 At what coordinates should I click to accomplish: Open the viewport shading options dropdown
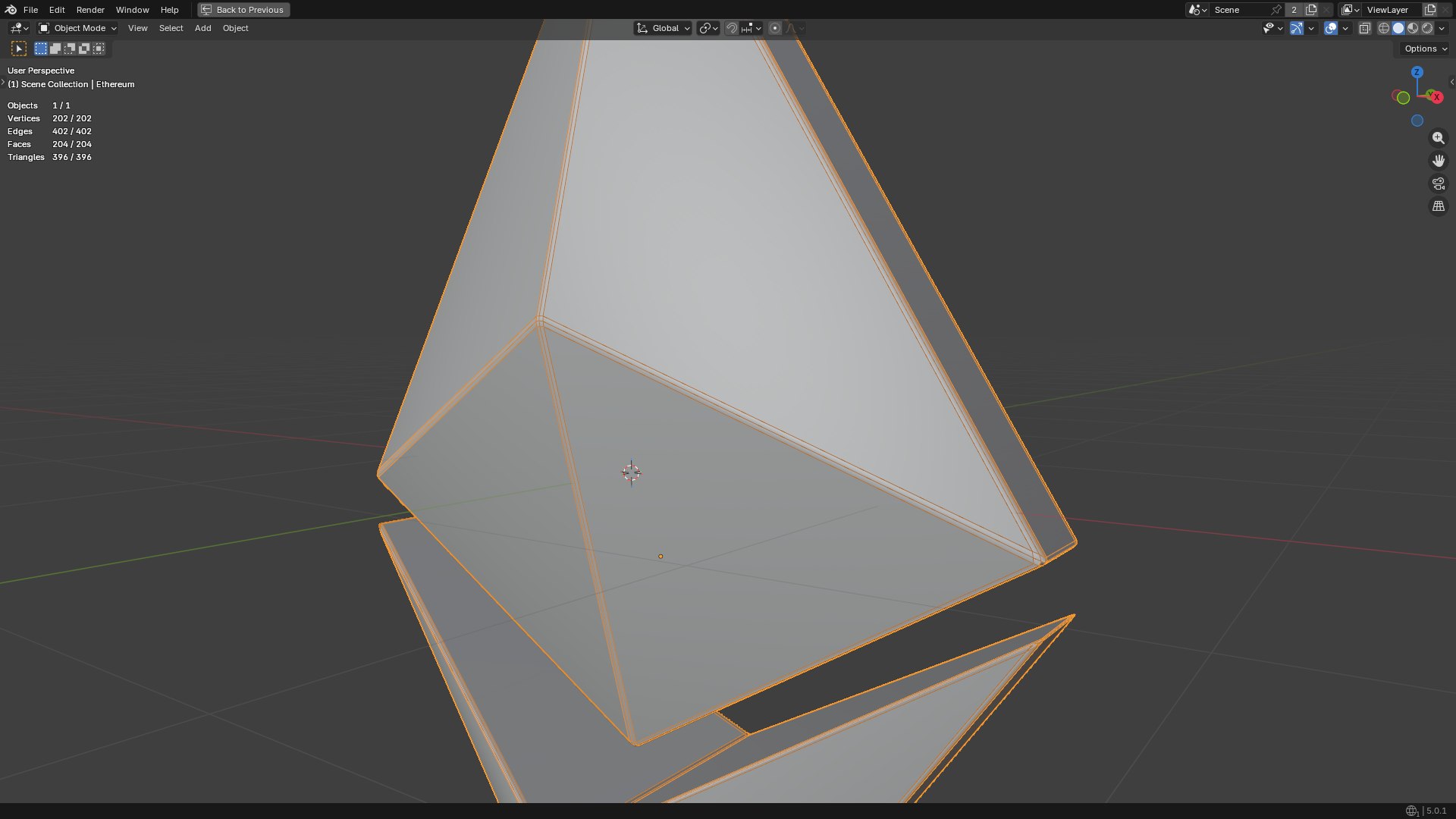coord(1442,28)
